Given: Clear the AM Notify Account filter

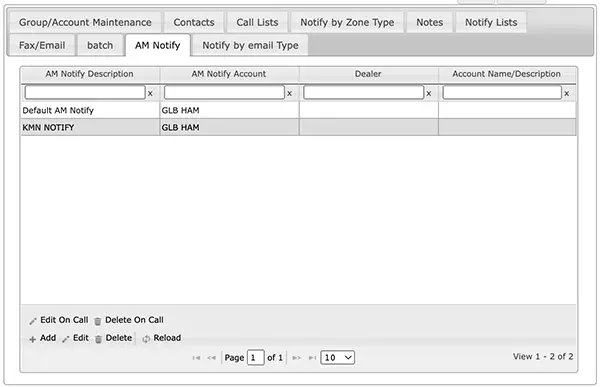Looking at the screenshot, I should [290, 93].
